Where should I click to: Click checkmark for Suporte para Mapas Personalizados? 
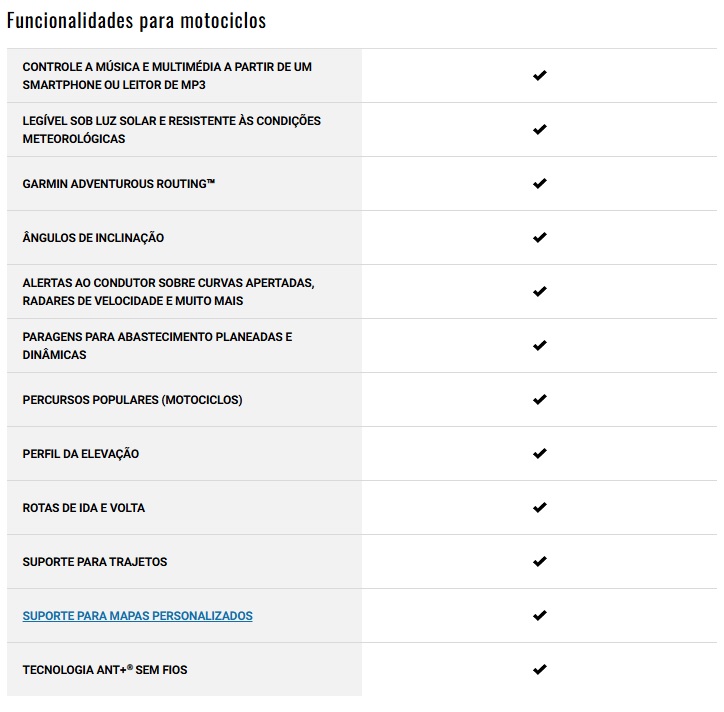coord(540,615)
